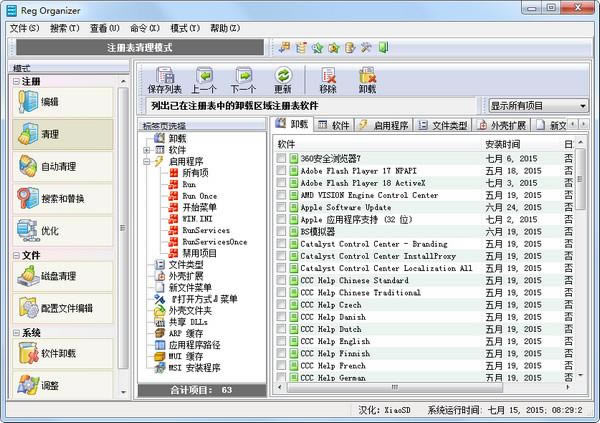Collapse the 系统 sidebar group
Image resolution: width=600 pixels, height=423 pixels.
click(16, 333)
